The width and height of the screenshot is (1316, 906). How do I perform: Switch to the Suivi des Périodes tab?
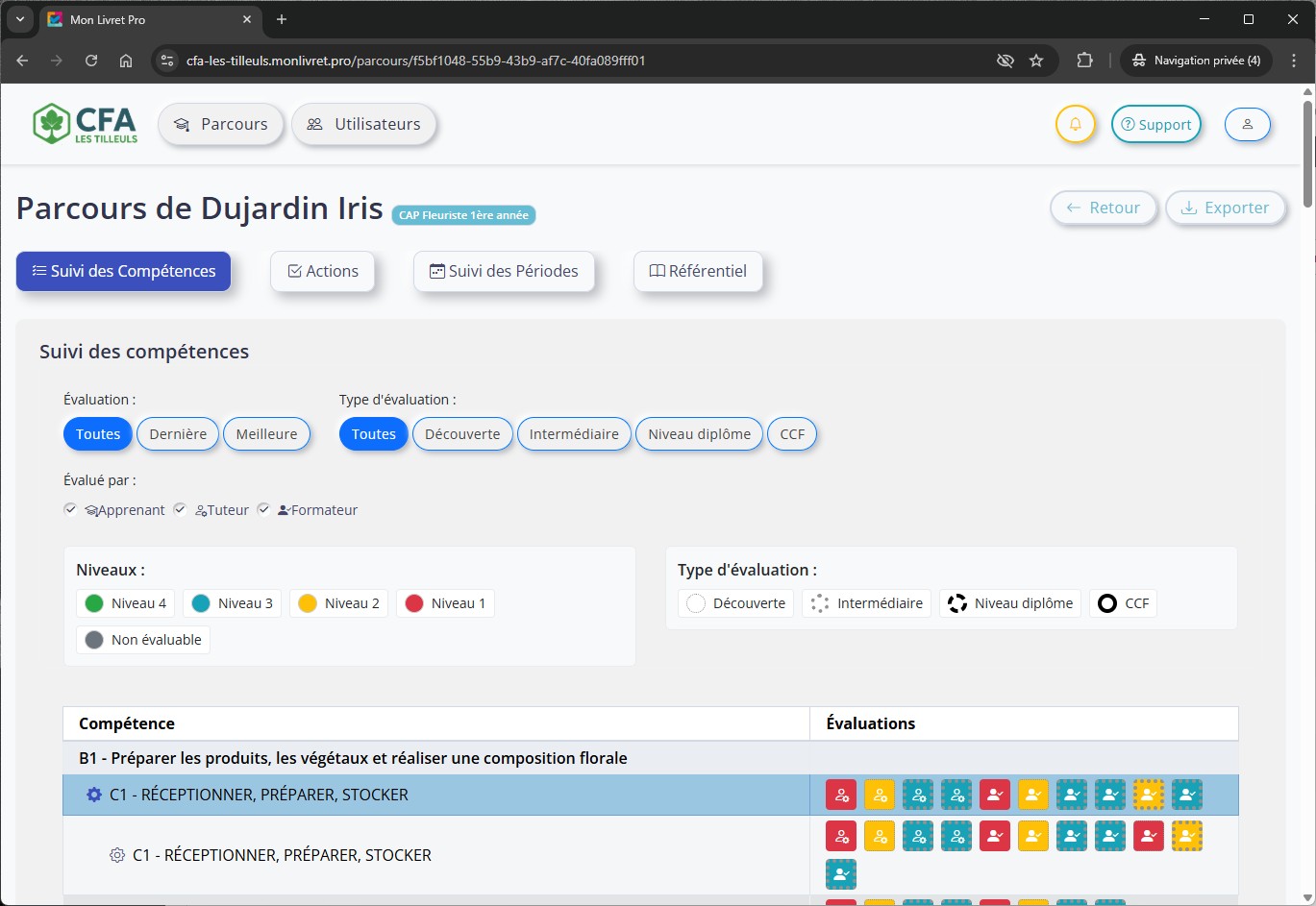504,271
